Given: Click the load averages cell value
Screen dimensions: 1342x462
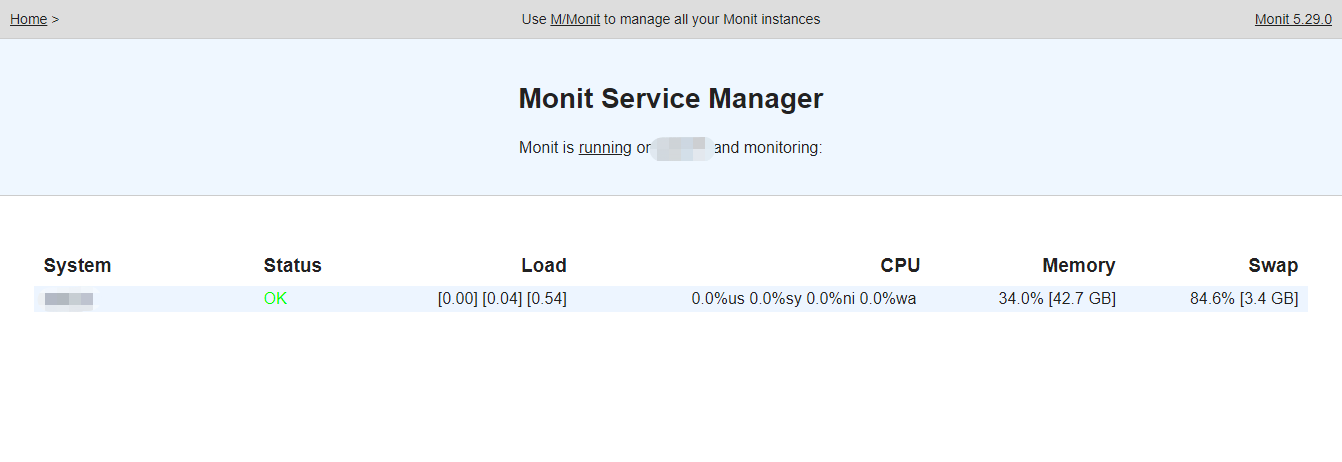Looking at the screenshot, I should (502, 298).
